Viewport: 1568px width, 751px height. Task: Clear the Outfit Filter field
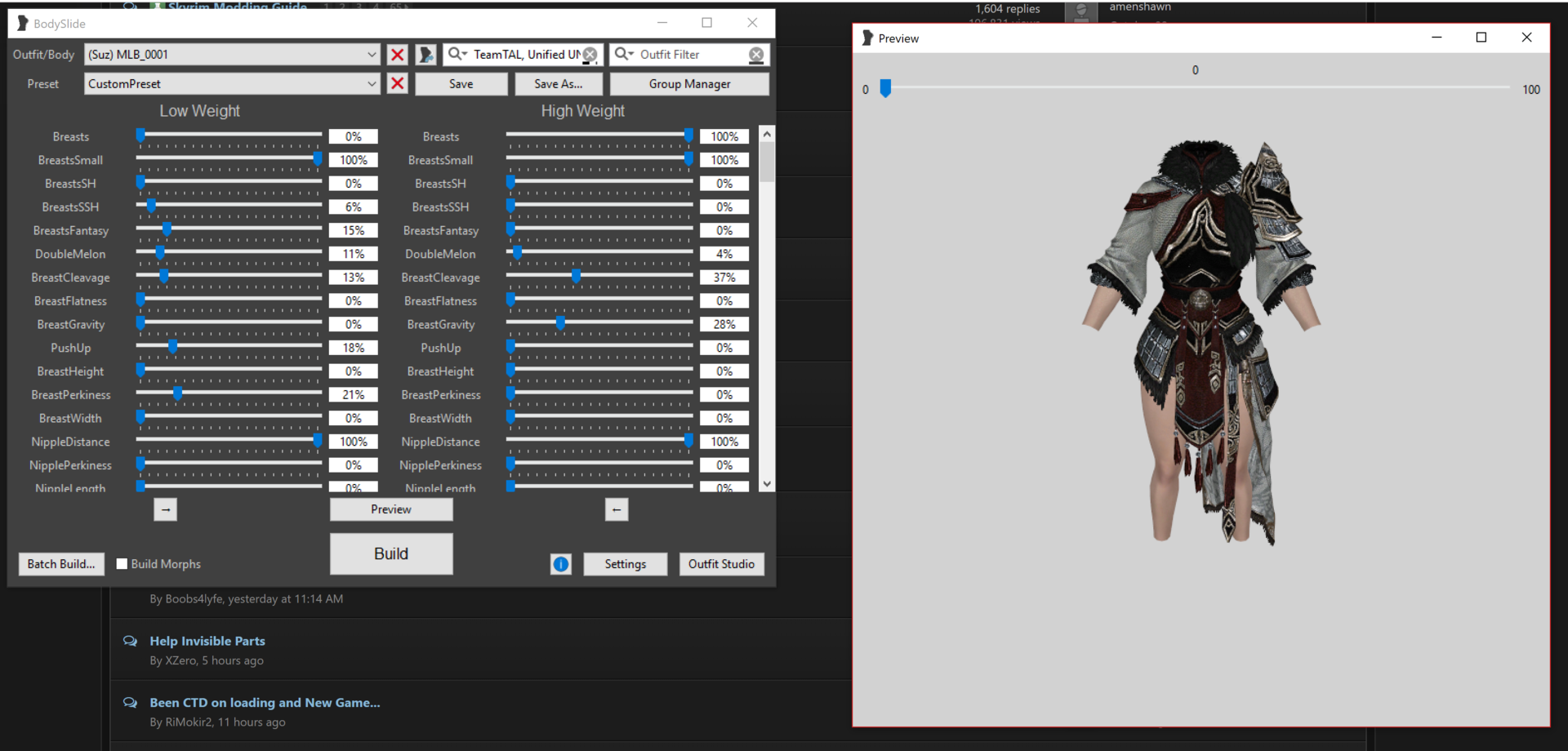click(756, 55)
